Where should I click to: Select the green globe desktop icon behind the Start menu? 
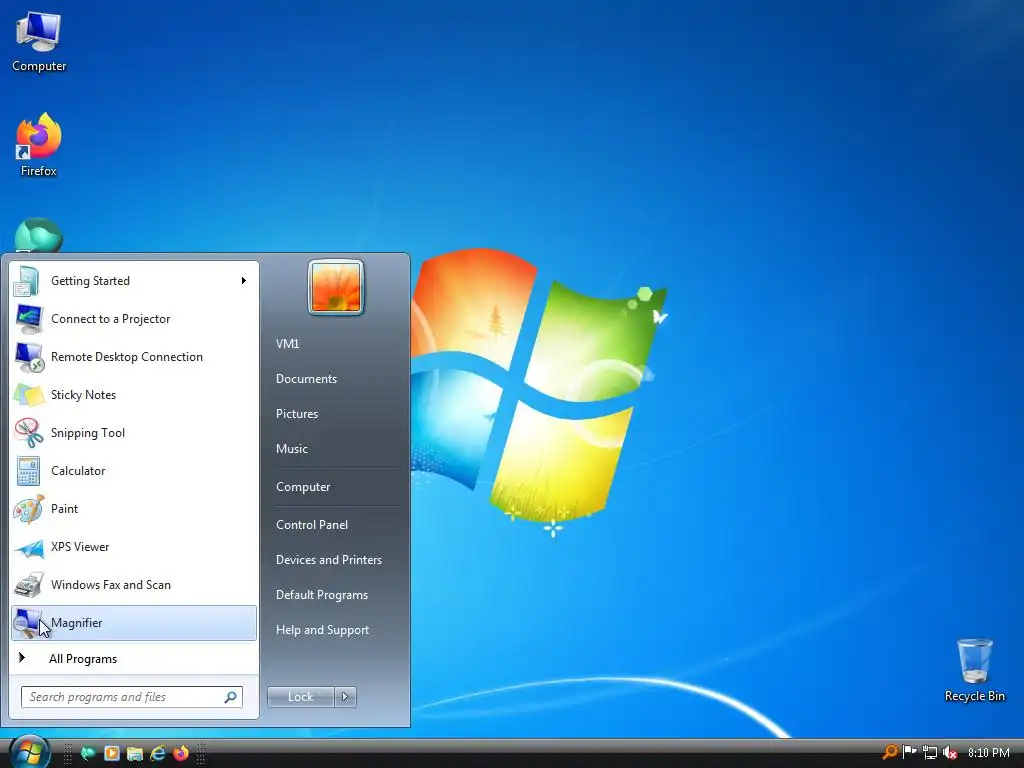[x=39, y=235]
